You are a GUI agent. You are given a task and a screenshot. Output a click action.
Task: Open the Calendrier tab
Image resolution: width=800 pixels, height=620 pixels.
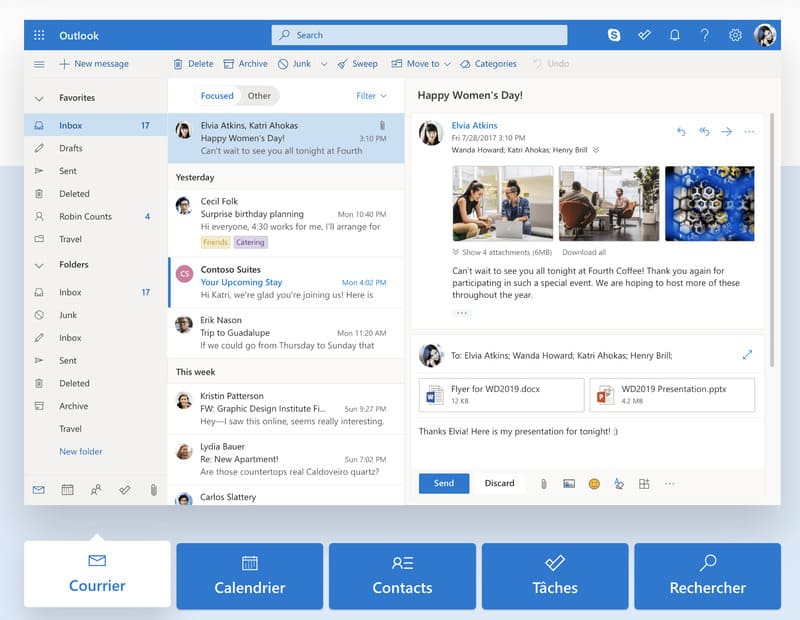tap(249, 576)
